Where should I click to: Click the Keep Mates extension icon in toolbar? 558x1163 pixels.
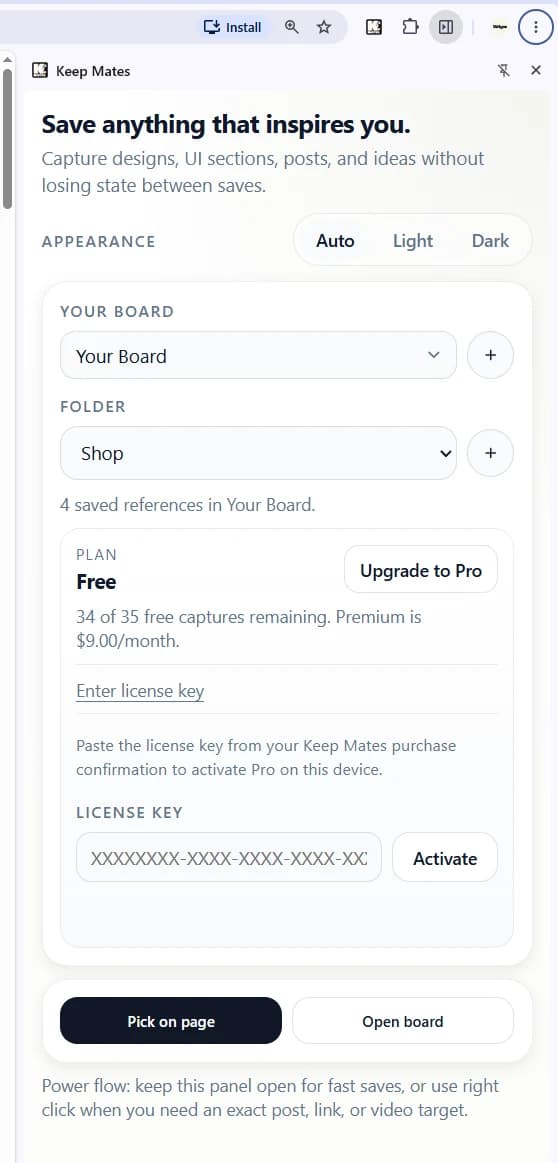374,27
